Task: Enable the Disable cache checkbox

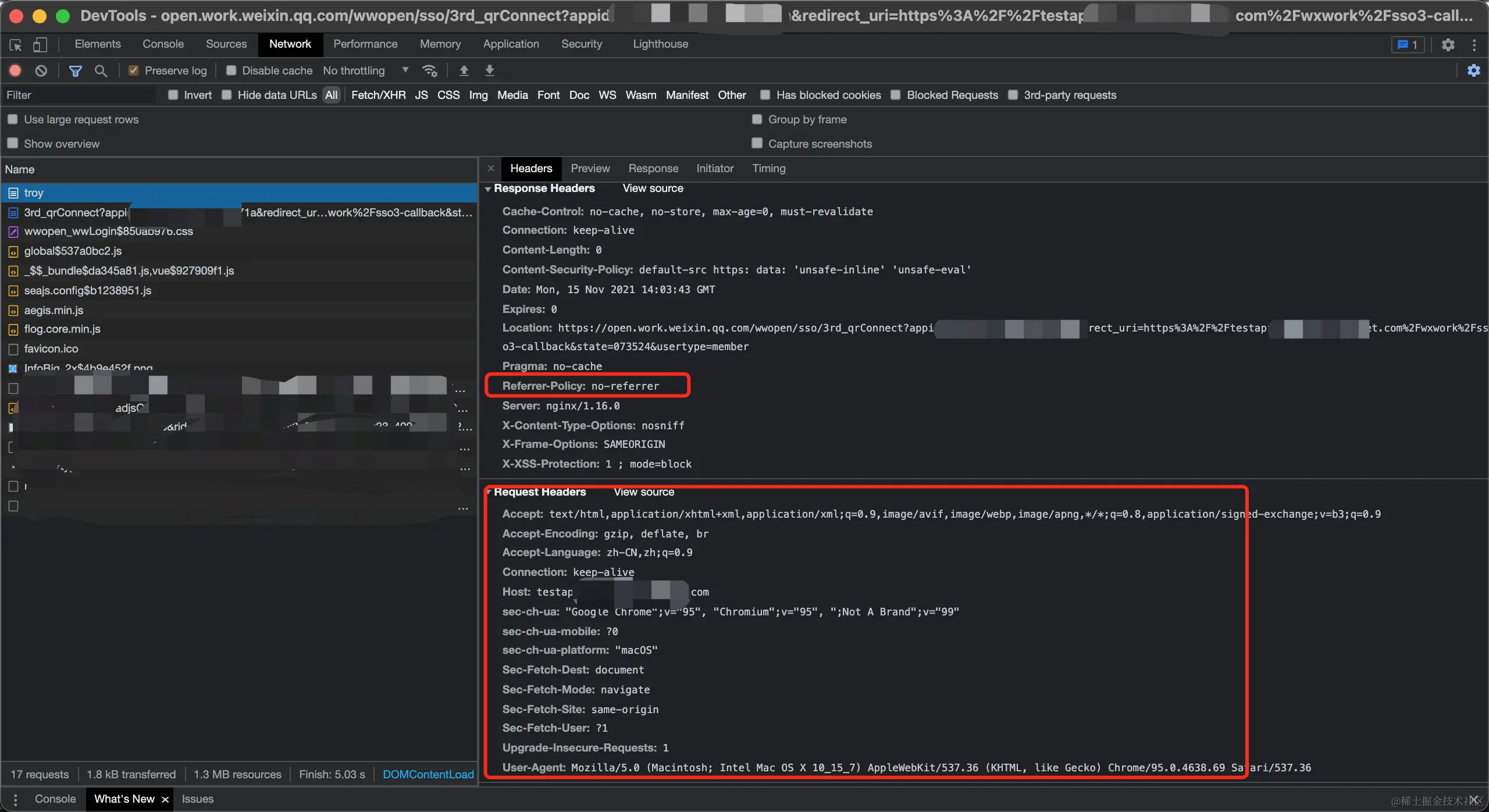Action: (231, 70)
